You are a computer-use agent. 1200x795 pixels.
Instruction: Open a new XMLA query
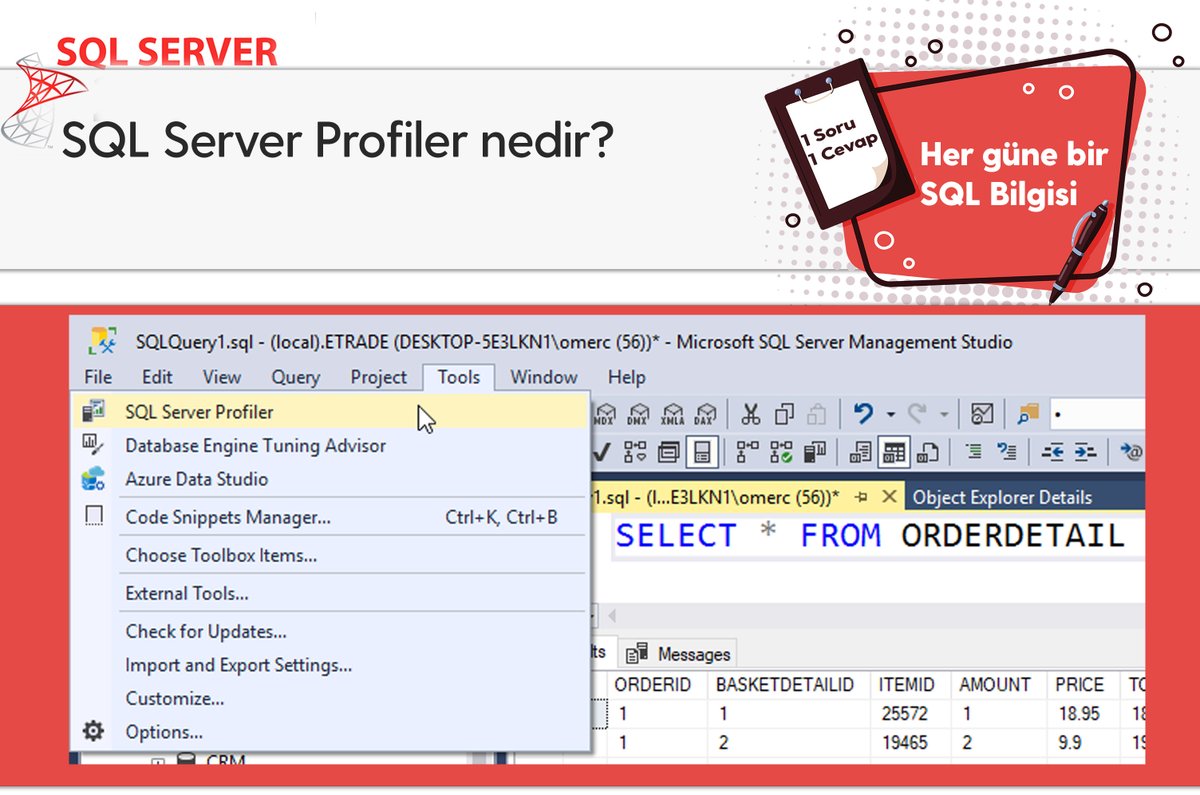coord(672,414)
